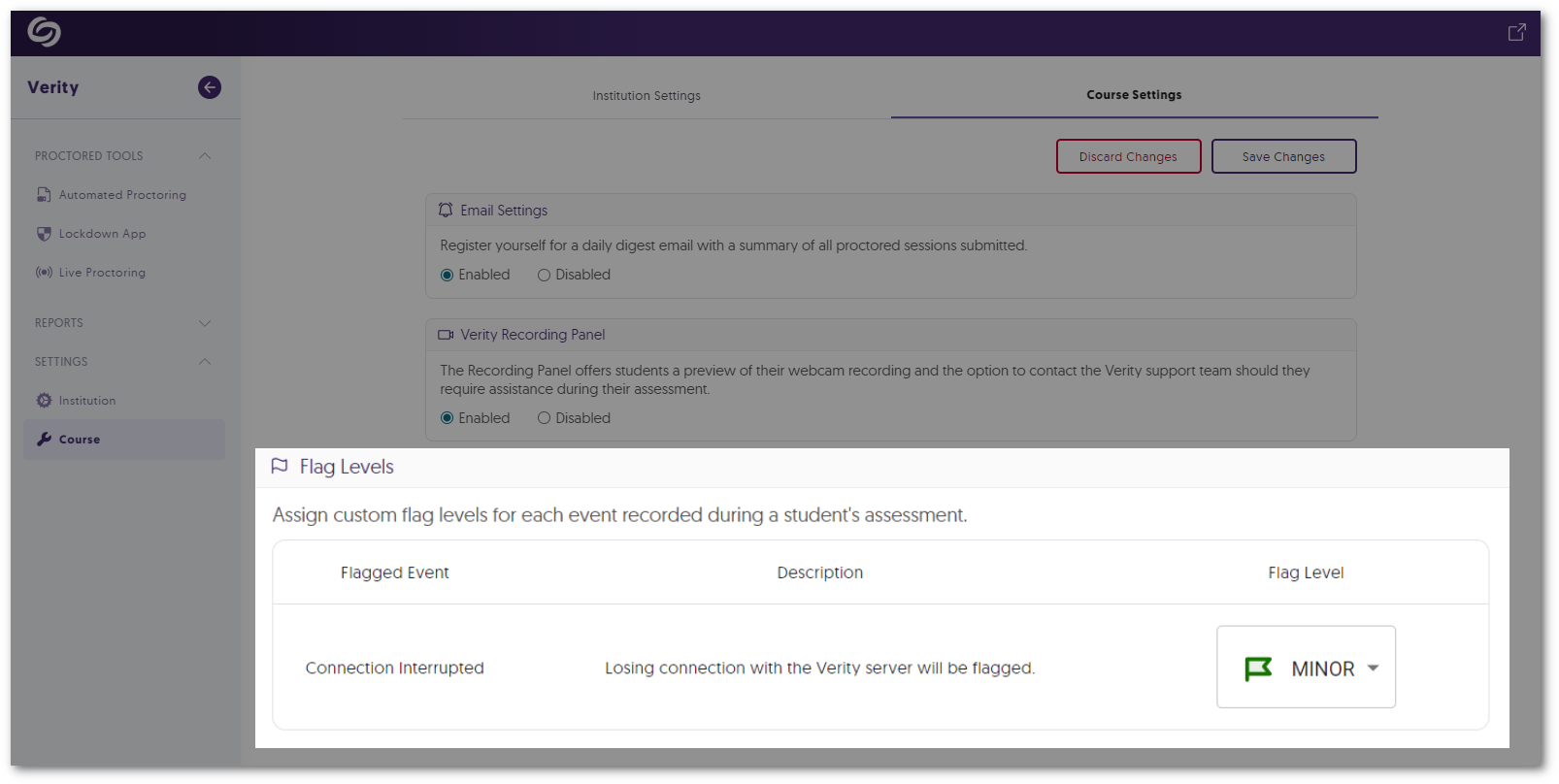Select Disabled for Verity Recording Panel

coord(544,418)
